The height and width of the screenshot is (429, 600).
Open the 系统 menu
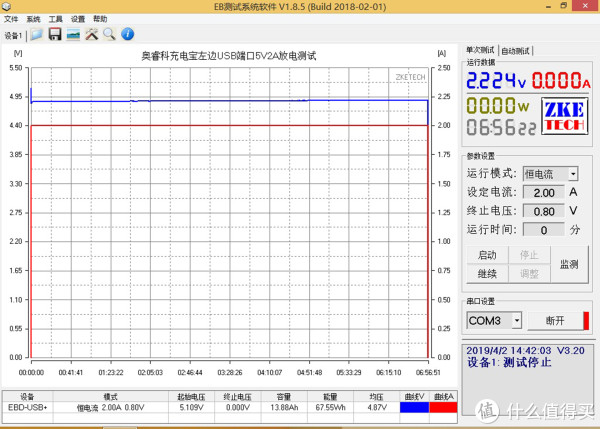(x=33, y=19)
